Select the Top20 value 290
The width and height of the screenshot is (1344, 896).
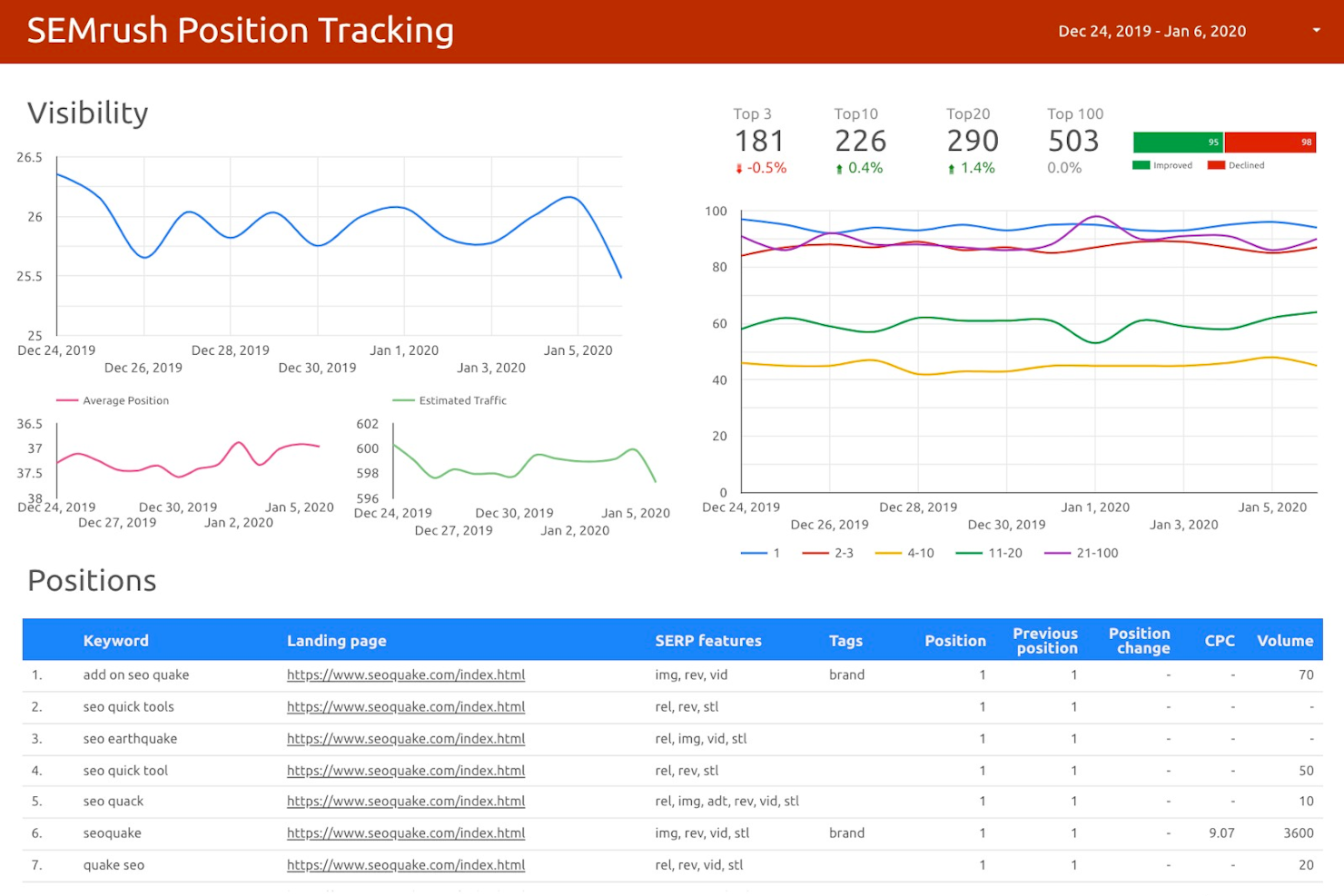click(973, 142)
